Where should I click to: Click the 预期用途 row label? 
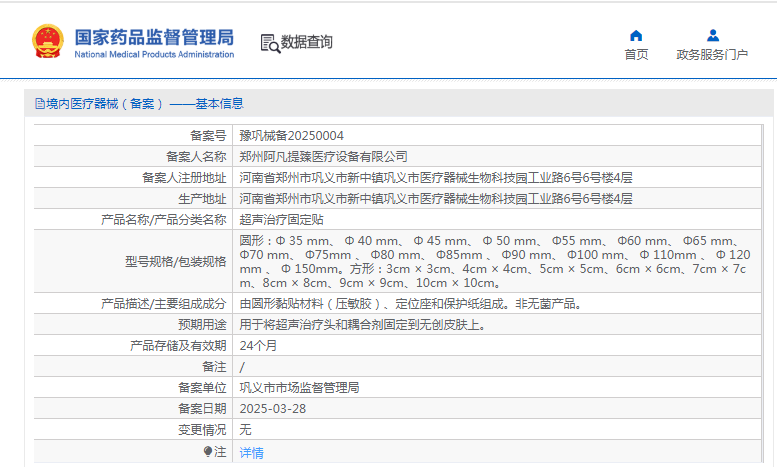click(x=202, y=325)
